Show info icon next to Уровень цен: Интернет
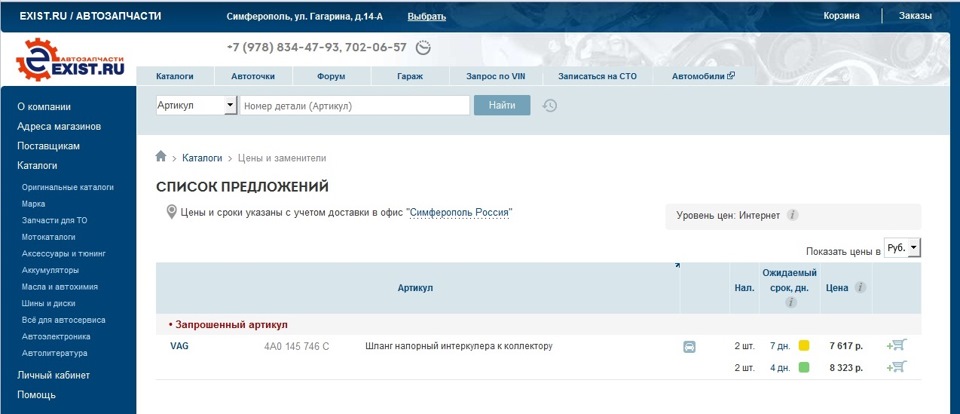The height and width of the screenshot is (414, 960). point(792,215)
